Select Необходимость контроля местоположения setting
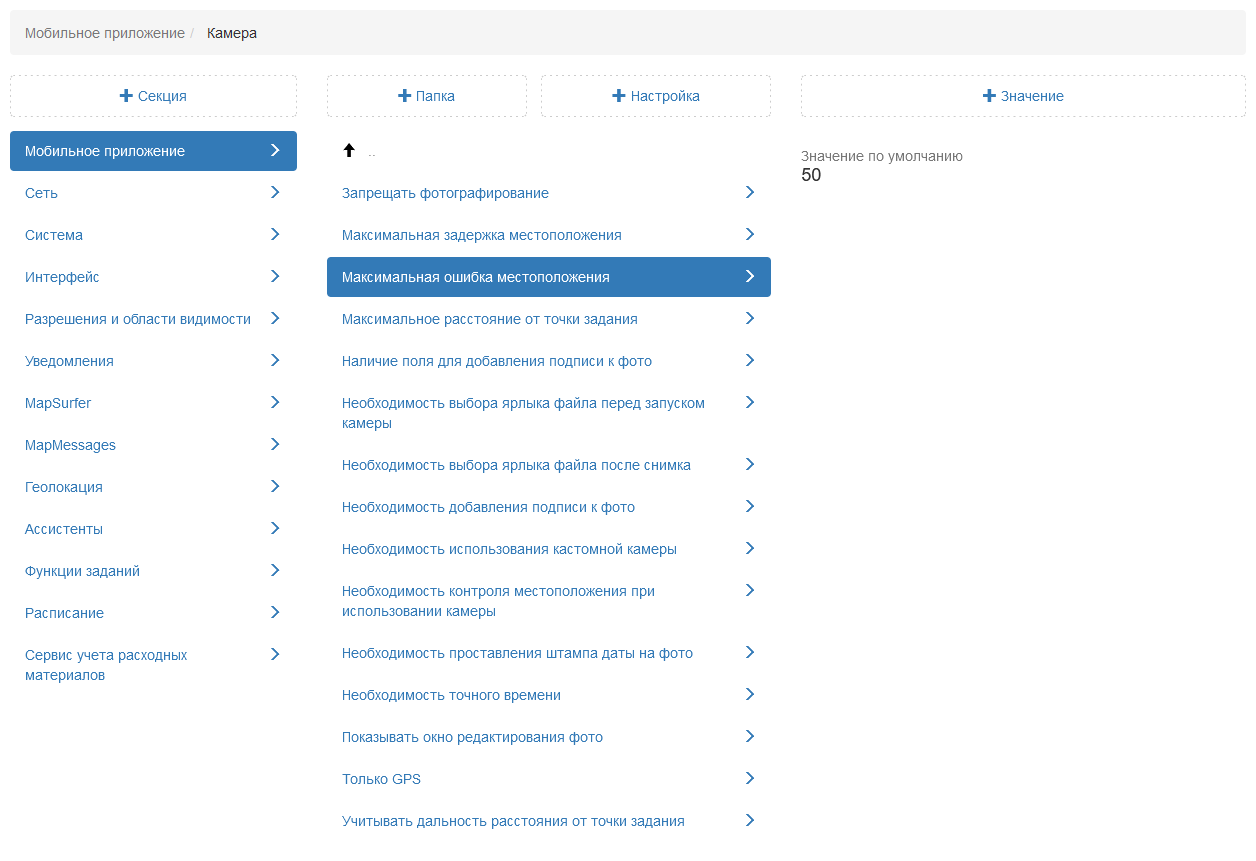Image resolution: width=1256 pixels, height=861 pixels. click(549, 601)
